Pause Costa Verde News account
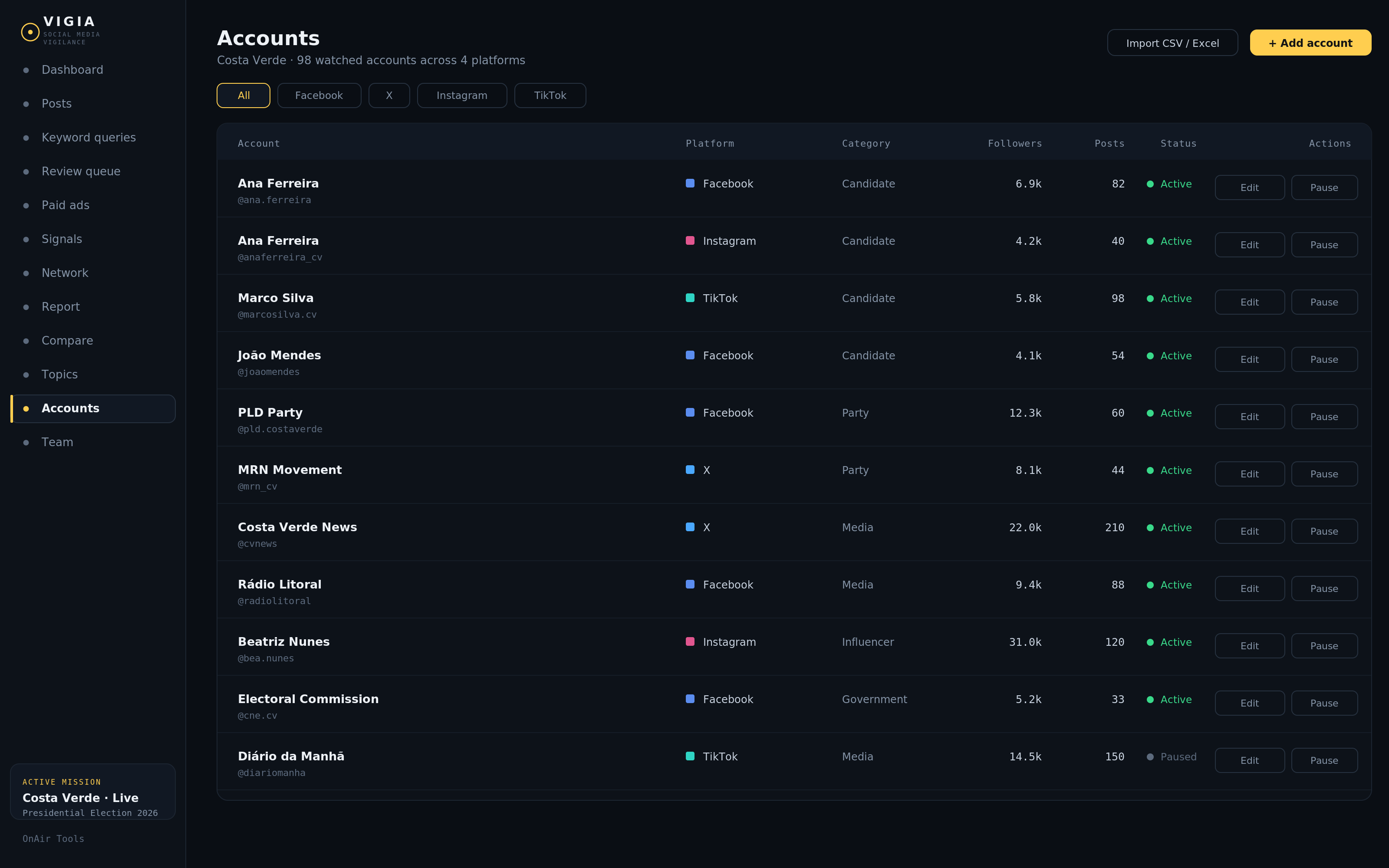 click(1324, 532)
